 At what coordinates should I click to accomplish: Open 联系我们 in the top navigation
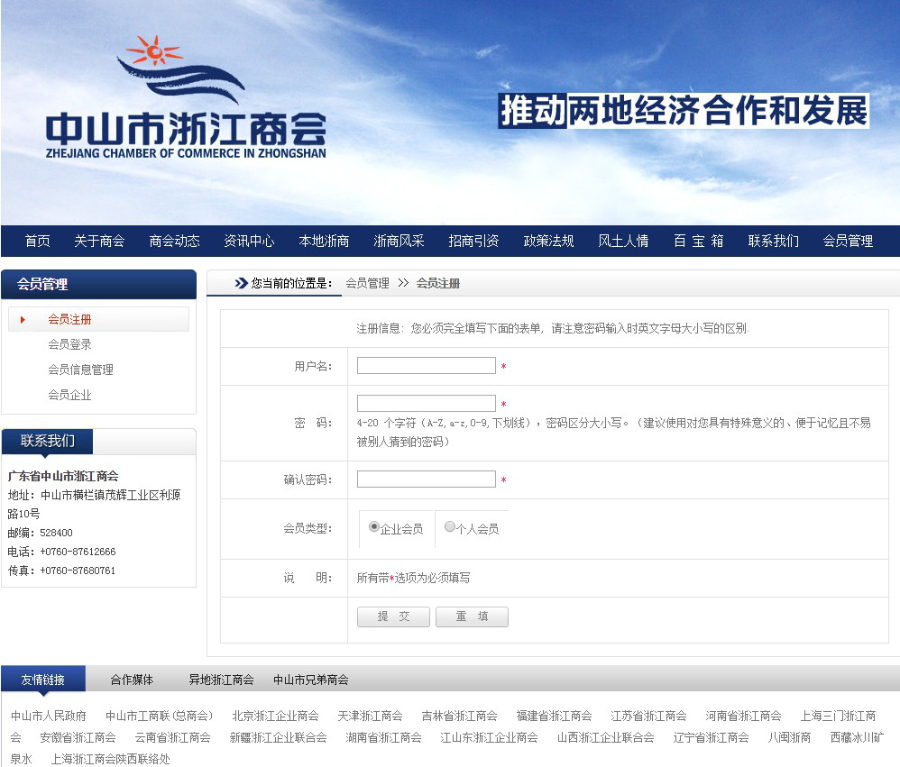pyautogui.click(x=773, y=241)
